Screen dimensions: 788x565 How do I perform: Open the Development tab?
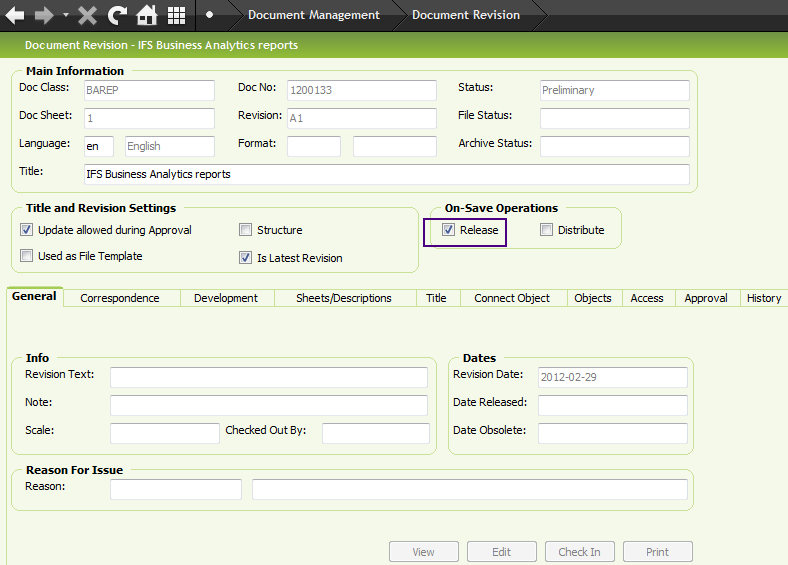pyautogui.click(x=226, y=298)
